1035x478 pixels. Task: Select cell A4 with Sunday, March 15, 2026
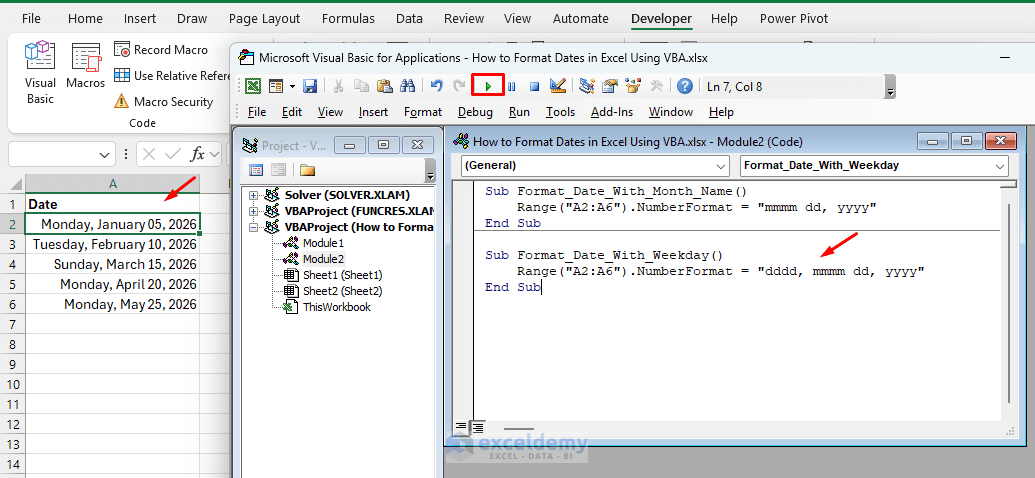(113, 264)
